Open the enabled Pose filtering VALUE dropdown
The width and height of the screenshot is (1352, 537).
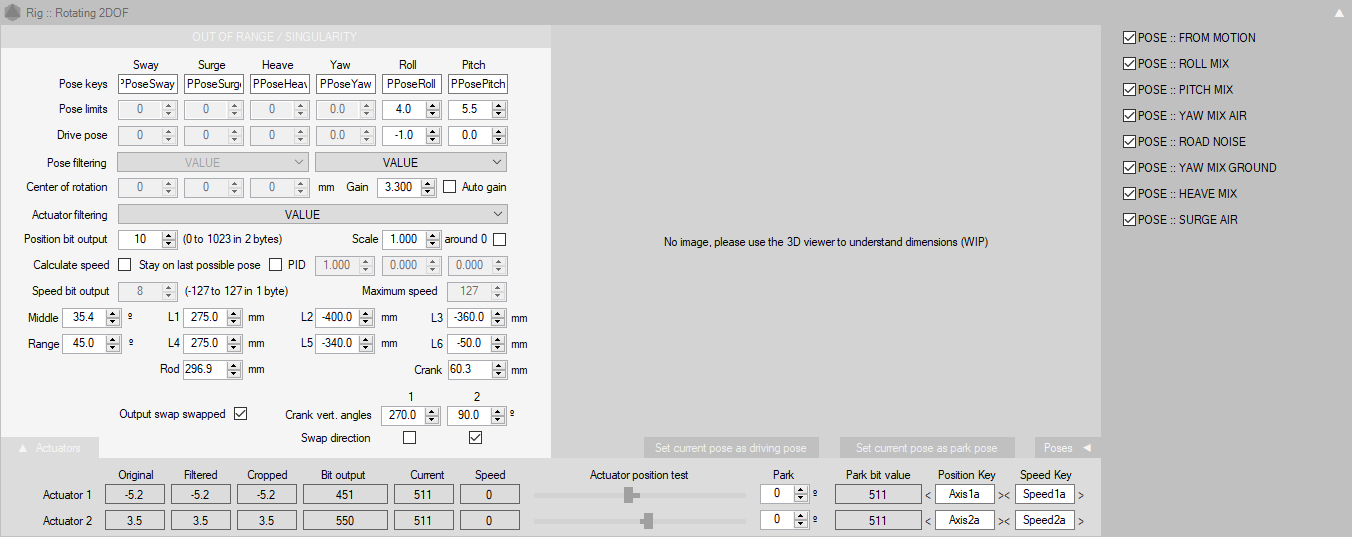tap(411, 162)
